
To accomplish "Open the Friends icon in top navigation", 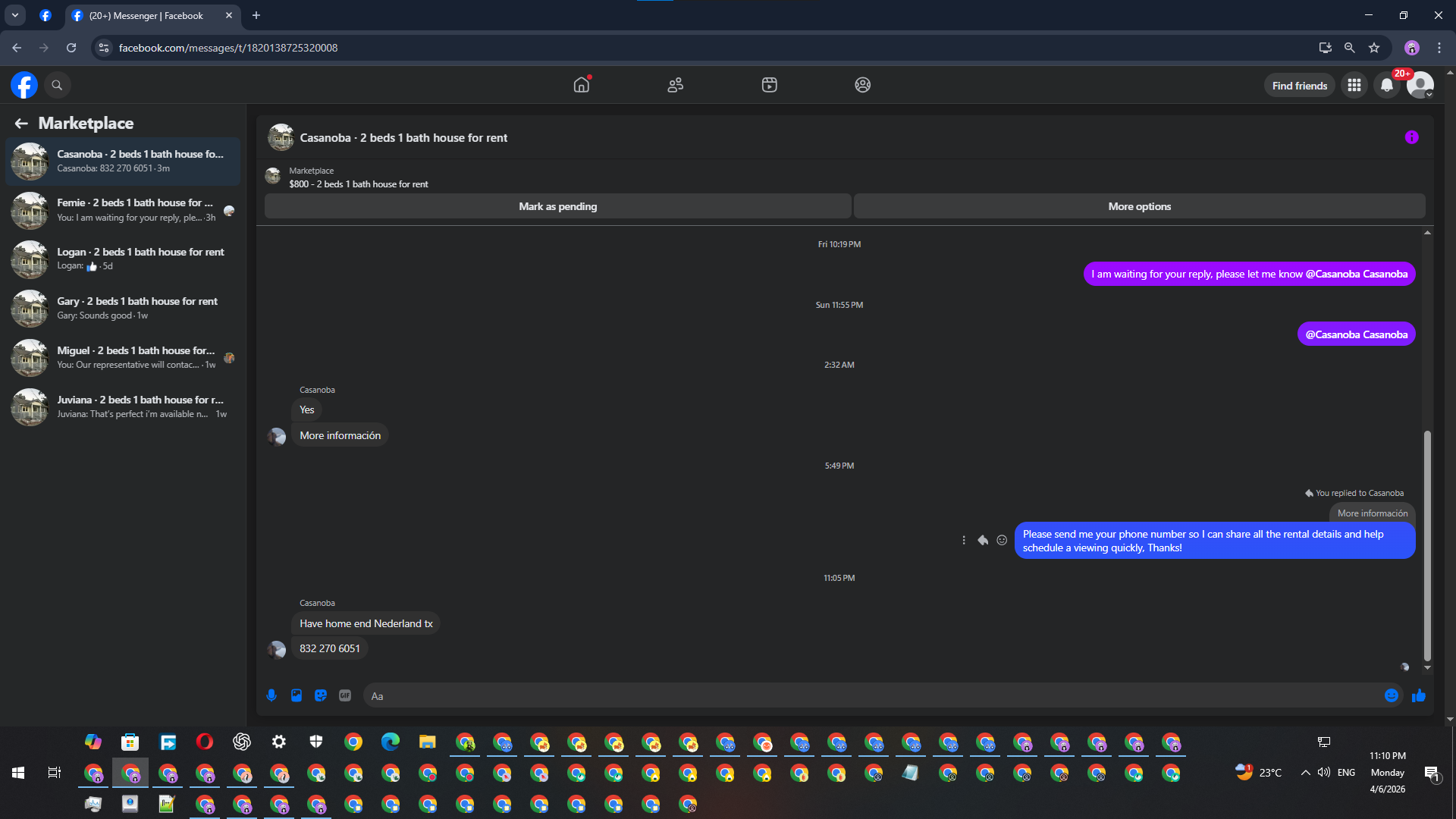I will click(x=675, y=85).
